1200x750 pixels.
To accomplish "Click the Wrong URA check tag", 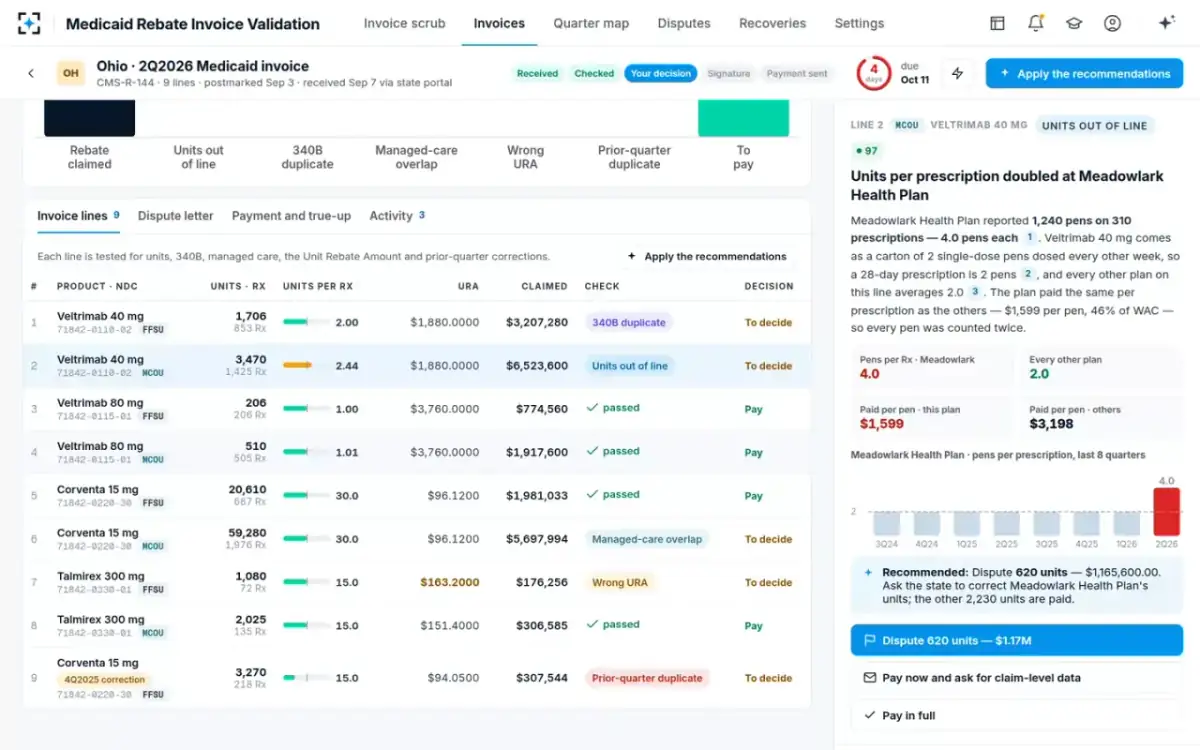I will 620,582.
